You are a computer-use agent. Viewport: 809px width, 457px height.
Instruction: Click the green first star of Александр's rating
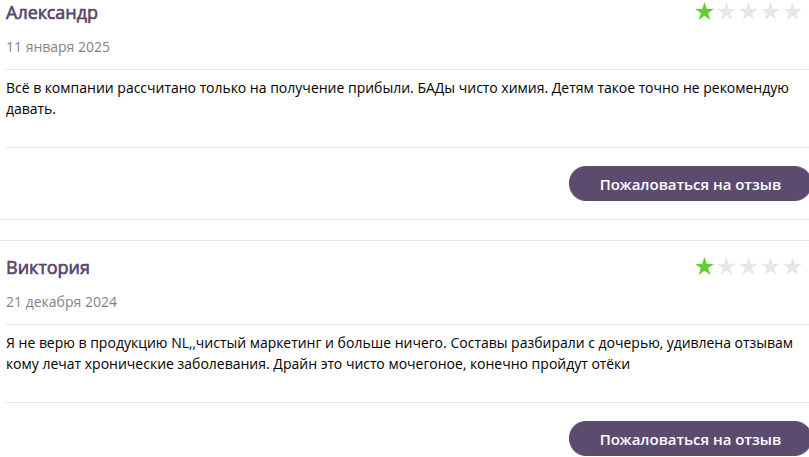pos(705,12)
